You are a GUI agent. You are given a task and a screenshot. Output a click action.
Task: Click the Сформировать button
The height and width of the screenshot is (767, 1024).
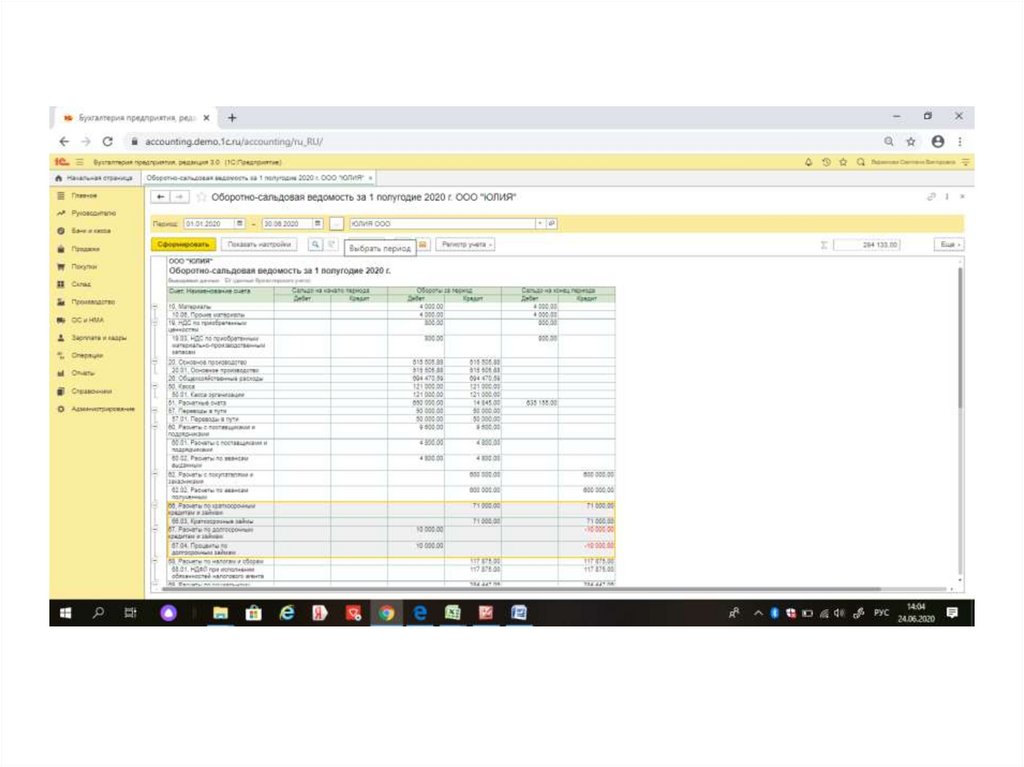tap(183, 244)
